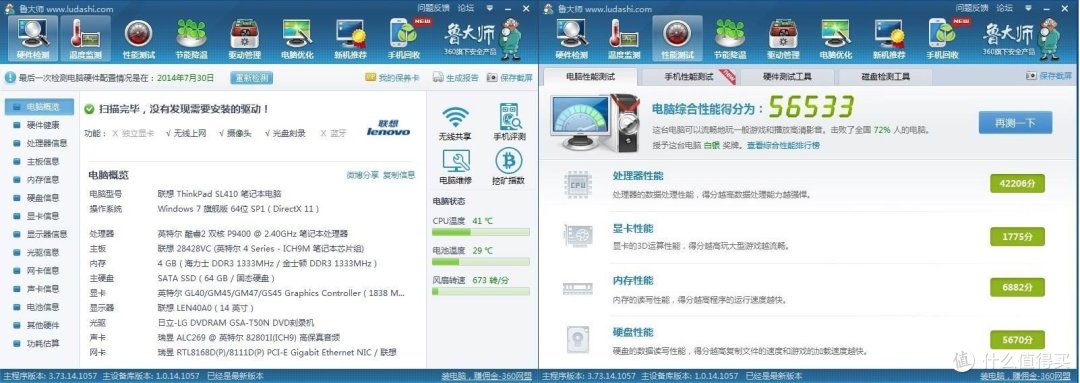1080x383 pixels.
Task: Select 电脑优化 in the right window toolbar
Action: [x=837, y=39]
